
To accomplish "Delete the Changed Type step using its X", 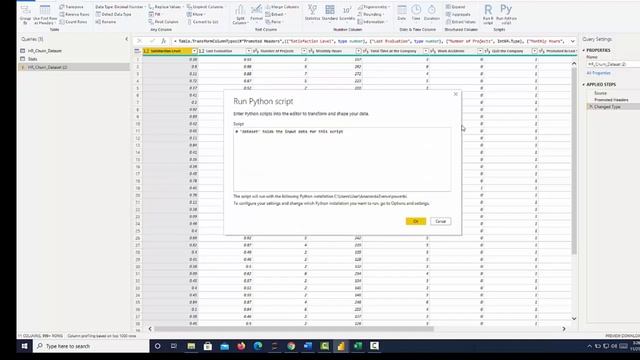I will [x=590, y=107].
